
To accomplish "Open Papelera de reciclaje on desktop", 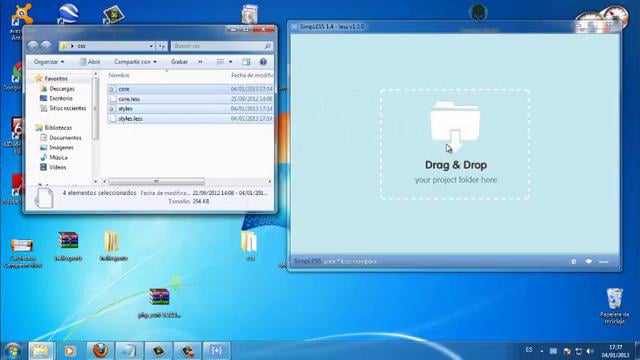I will tap(615, 306).
